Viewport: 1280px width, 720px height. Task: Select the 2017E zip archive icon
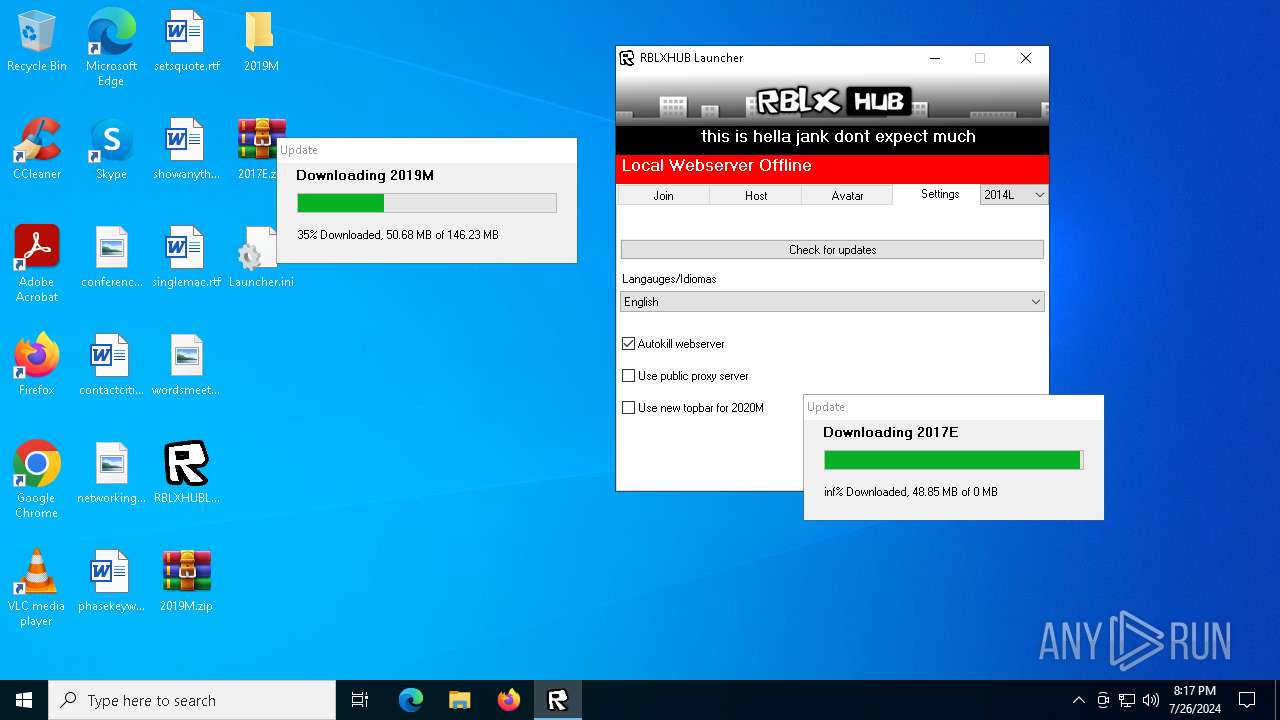[x=259, y=149]
